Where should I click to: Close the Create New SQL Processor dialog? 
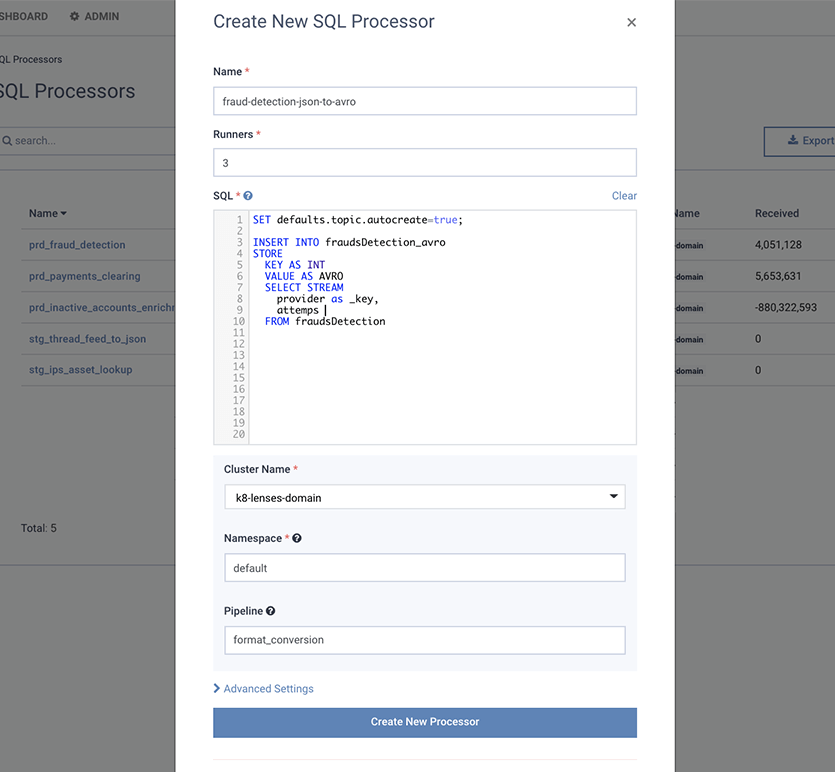(631, 21)
